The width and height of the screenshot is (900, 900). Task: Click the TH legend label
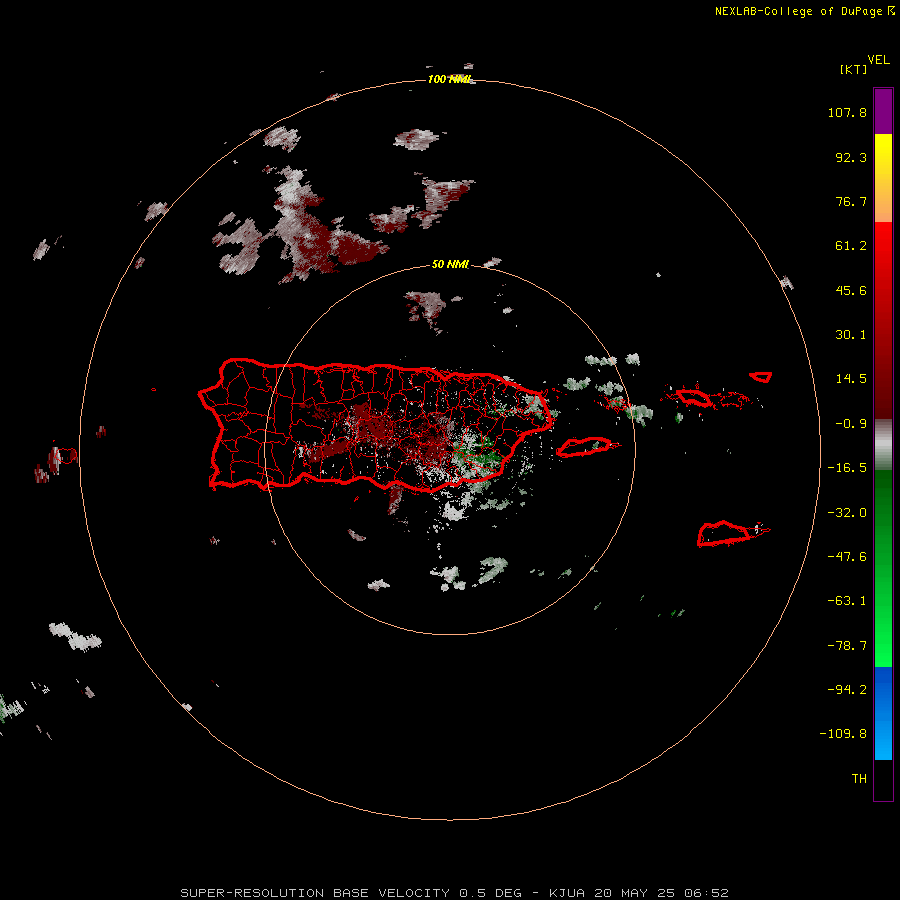[859, 779]
